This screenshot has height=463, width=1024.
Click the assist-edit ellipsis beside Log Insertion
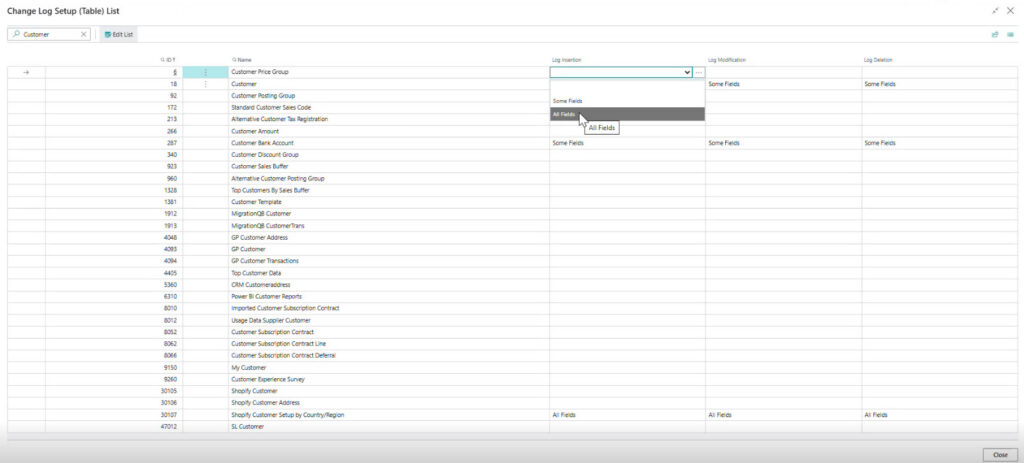click(x=699, y=72)
